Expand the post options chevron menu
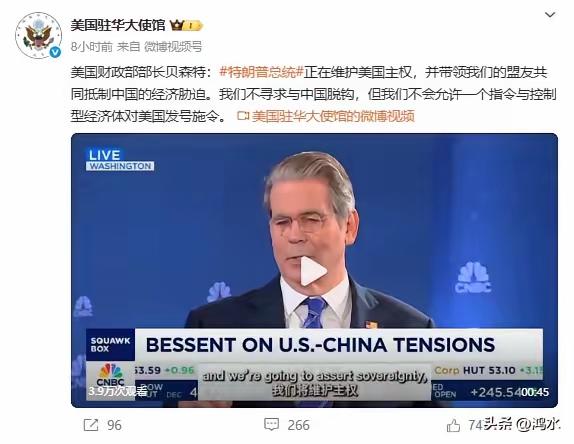The height and width of the screenshot is (444, 574). pyautogui.click(x=550, y=15)
